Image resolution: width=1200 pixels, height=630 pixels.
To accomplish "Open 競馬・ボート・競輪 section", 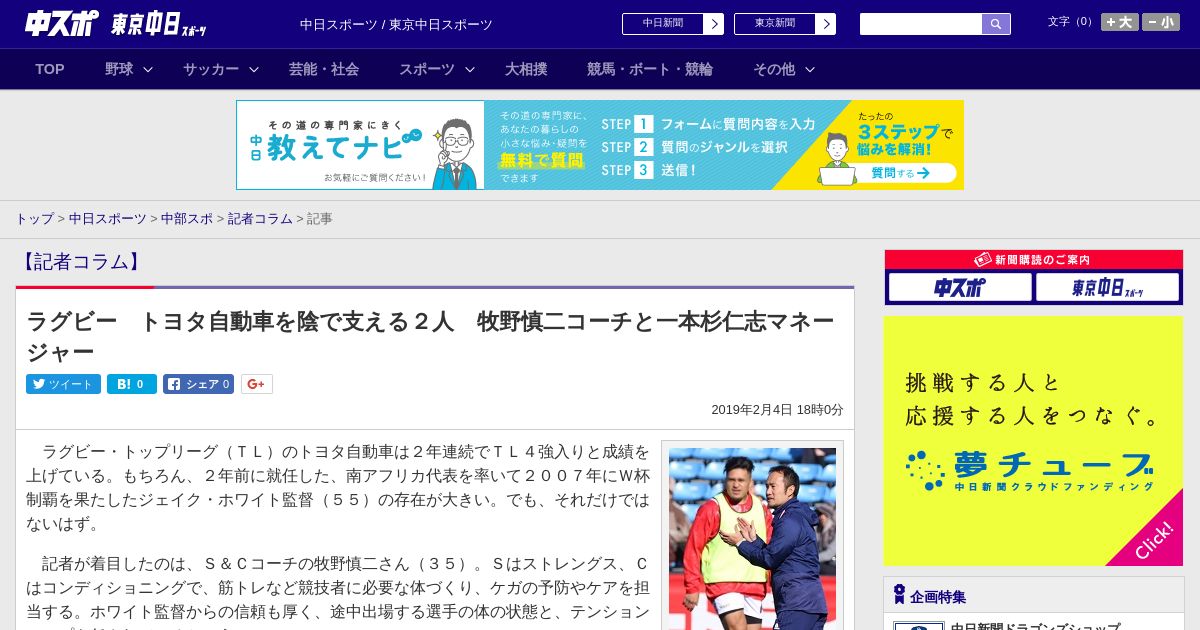I will [650, 69].
